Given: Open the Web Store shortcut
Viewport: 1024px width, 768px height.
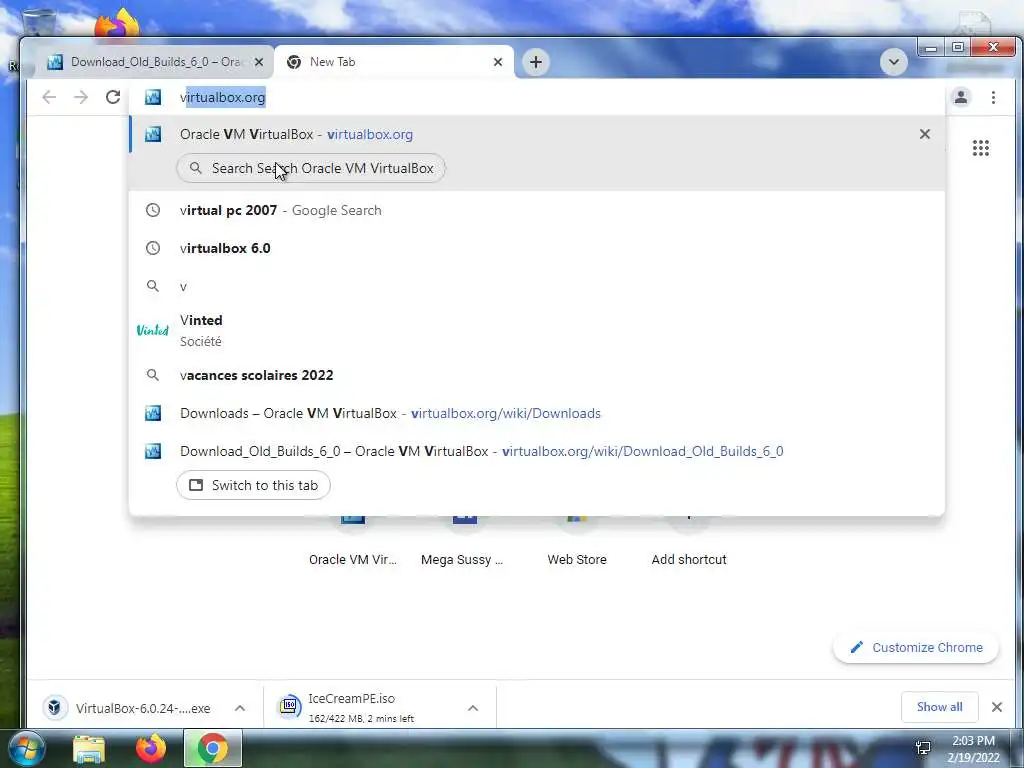Looking at the screenshot, I should click(577, 542).
